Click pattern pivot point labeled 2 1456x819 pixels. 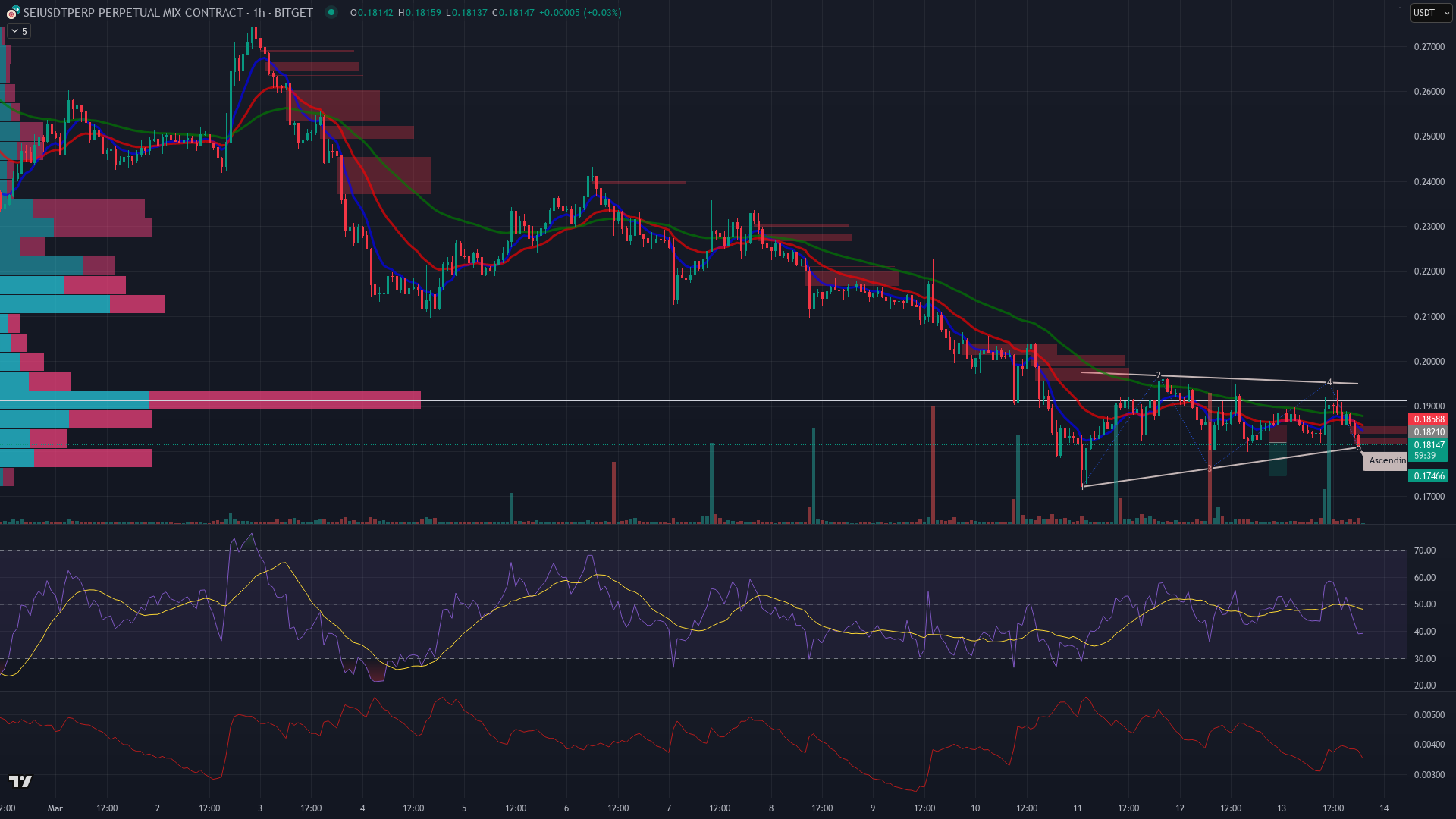1159,375
